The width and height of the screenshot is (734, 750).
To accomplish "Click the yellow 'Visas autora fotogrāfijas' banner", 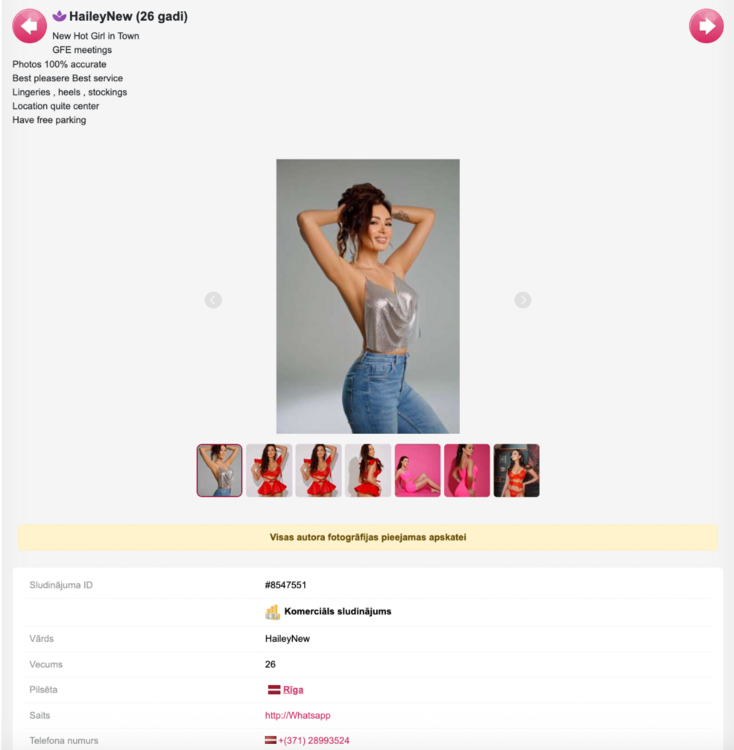I will [x=368, y=537].
